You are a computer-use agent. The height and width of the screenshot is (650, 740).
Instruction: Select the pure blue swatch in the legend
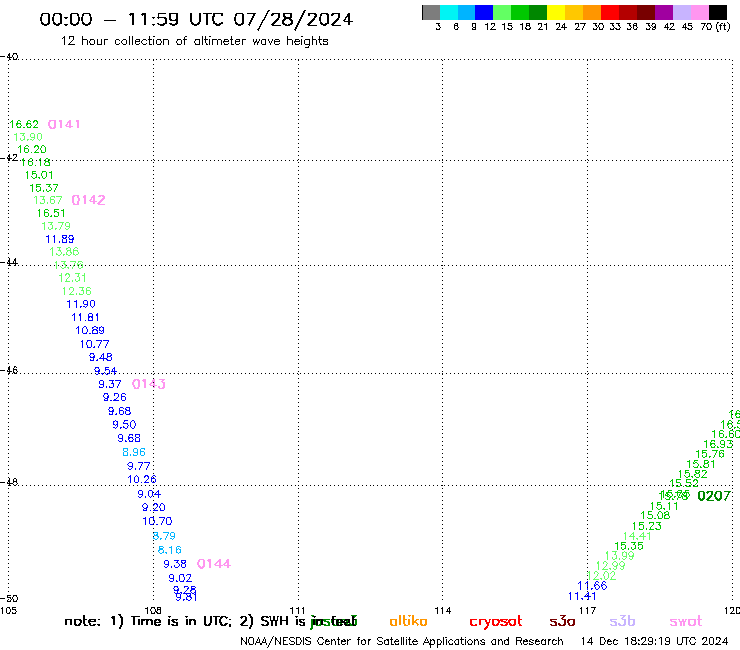(484, 12)
